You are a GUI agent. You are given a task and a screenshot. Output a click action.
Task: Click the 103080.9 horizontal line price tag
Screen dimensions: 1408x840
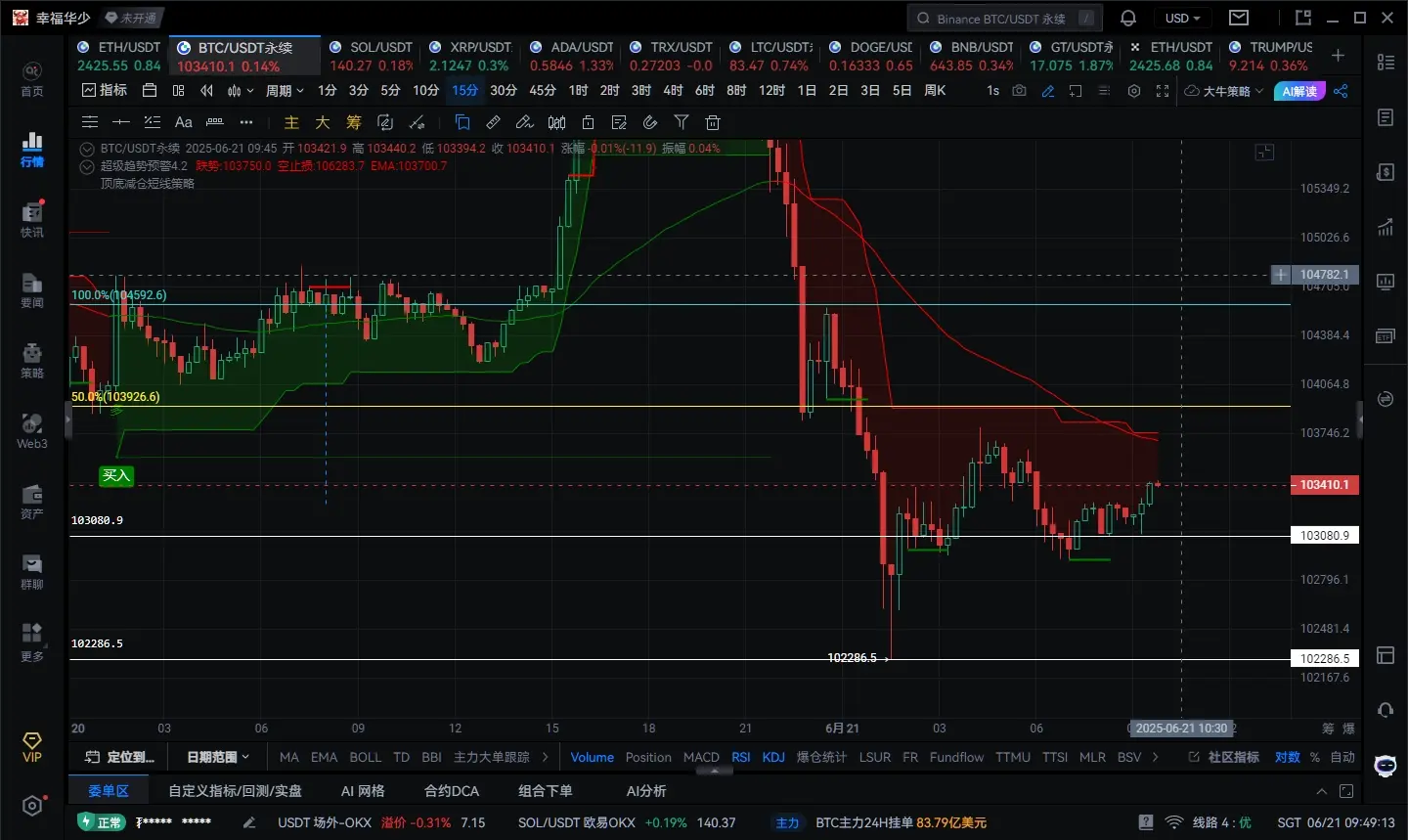1325,536
